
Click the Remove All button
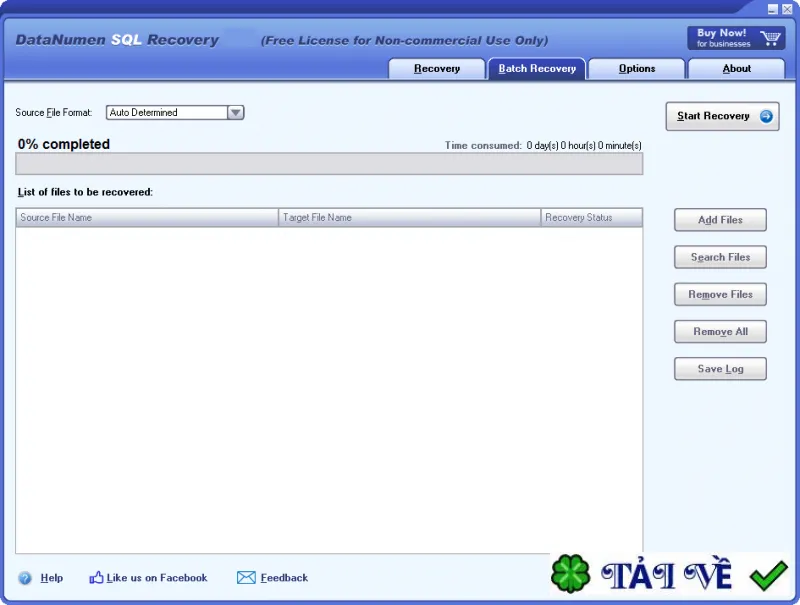click(x=720, y=332)
